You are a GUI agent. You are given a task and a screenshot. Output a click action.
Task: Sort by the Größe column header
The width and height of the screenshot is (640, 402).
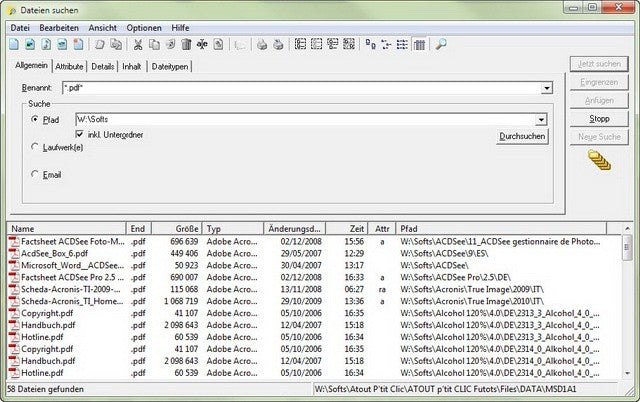point(177,229)
